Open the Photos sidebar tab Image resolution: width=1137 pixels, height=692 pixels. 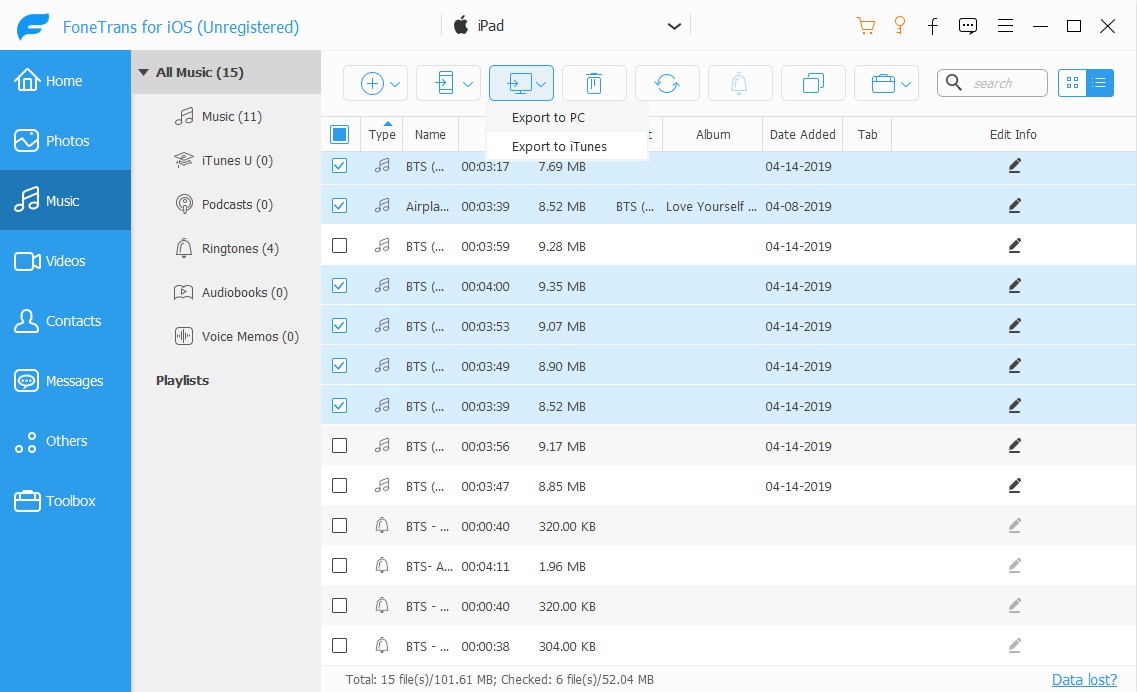(65, 141)
